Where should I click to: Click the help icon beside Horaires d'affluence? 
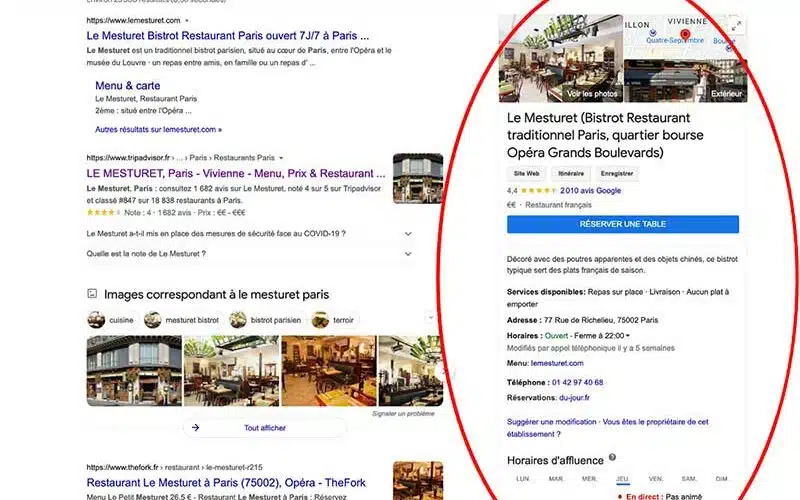611,458
